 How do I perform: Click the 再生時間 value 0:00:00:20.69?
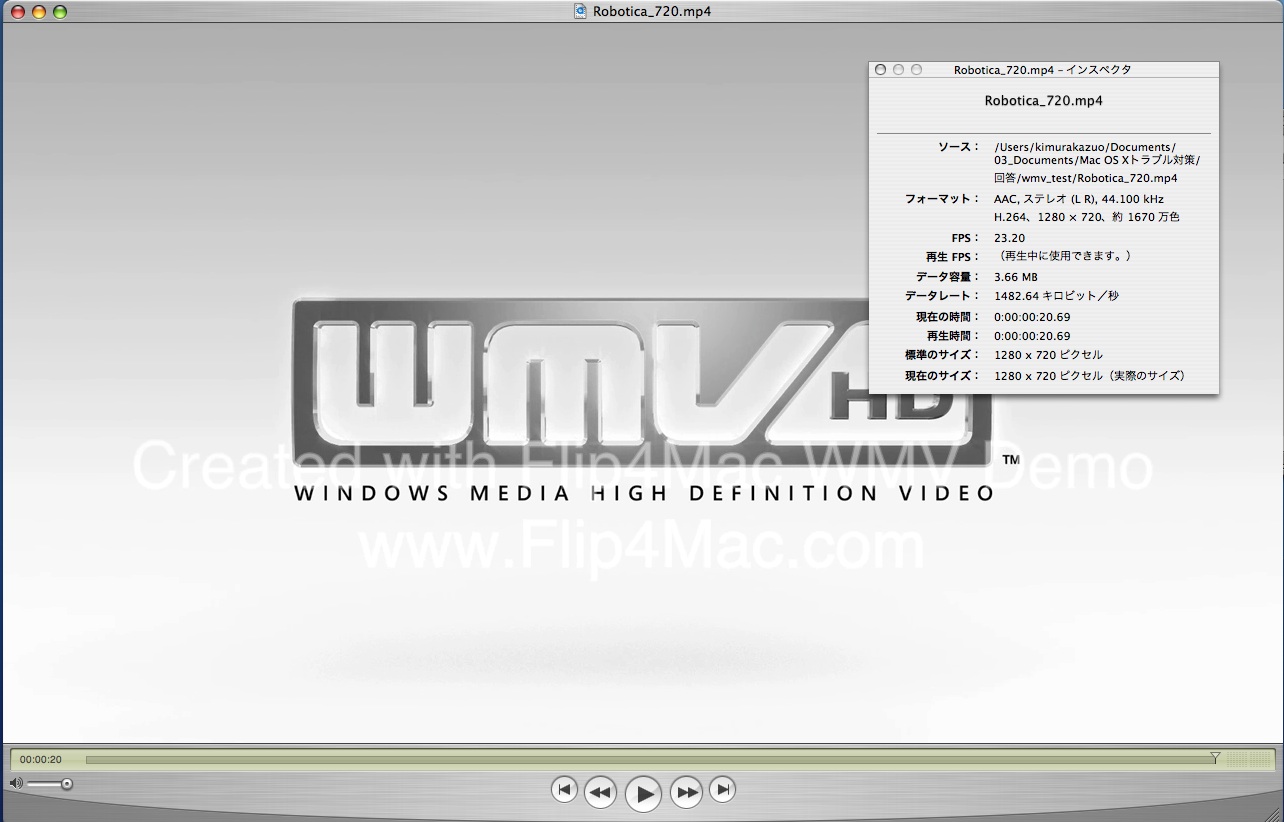pyautogui.click(x=1032, y=336)
